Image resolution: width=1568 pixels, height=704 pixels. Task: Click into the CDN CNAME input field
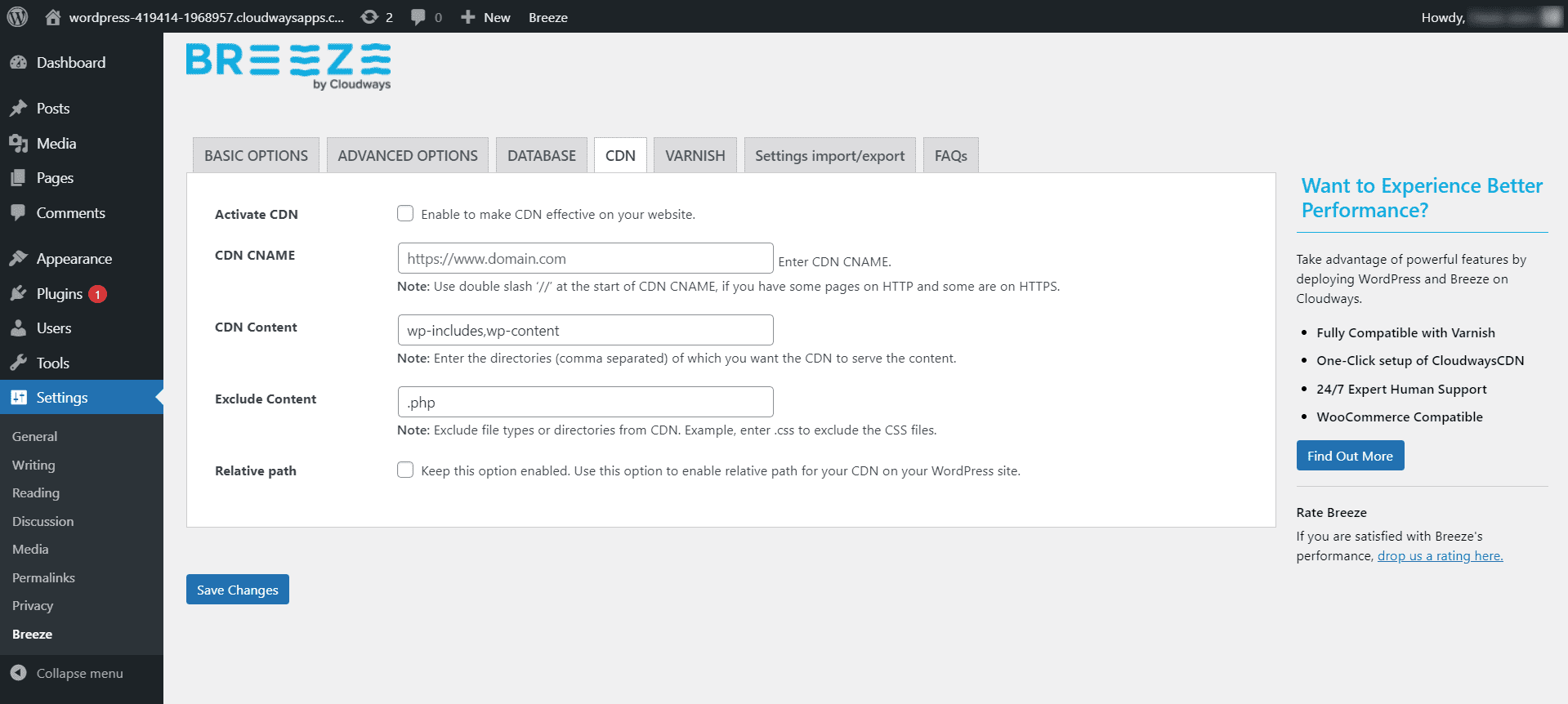585,259
